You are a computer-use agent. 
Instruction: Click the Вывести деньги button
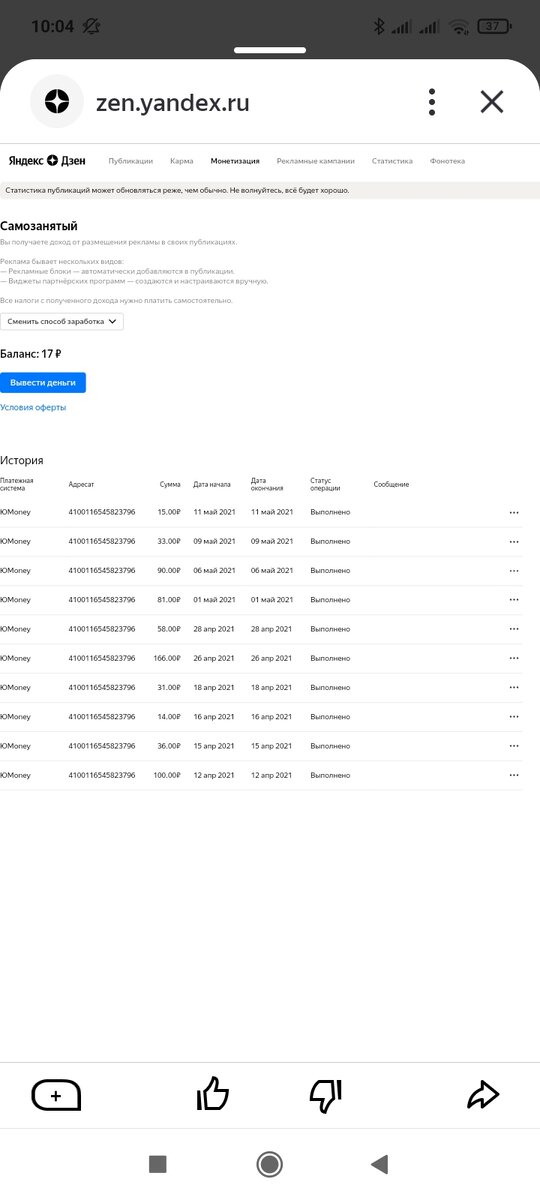coord(43,382)
